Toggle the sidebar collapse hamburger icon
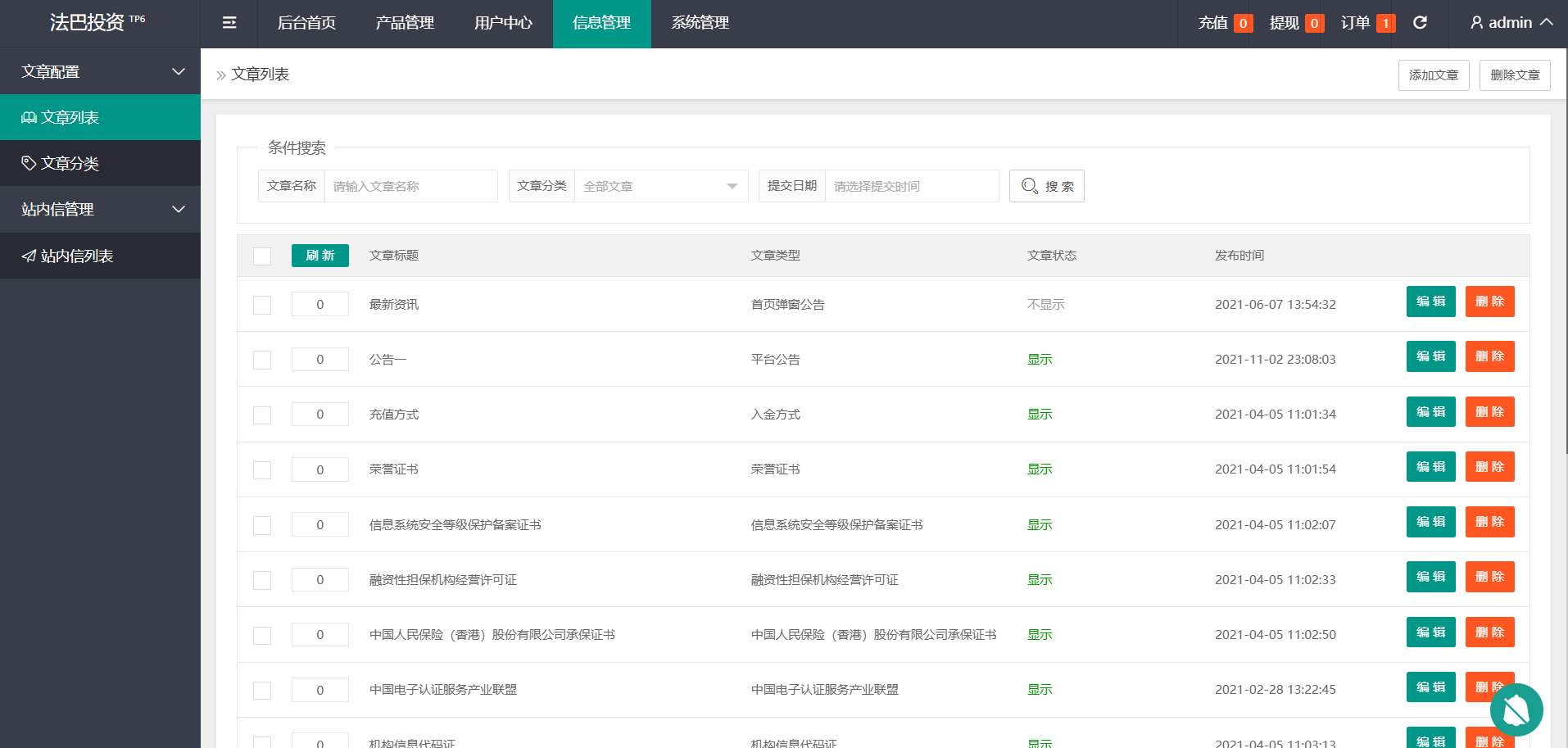Viewport: 1568px width, 748px height. click(x=229, y=23)
